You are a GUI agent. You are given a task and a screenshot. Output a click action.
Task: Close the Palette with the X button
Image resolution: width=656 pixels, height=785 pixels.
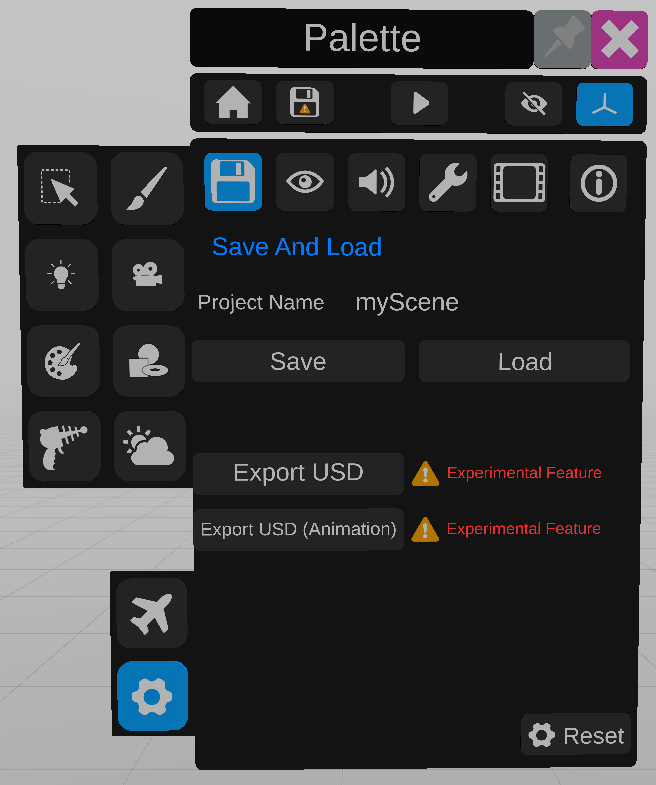tap(619, 40)
